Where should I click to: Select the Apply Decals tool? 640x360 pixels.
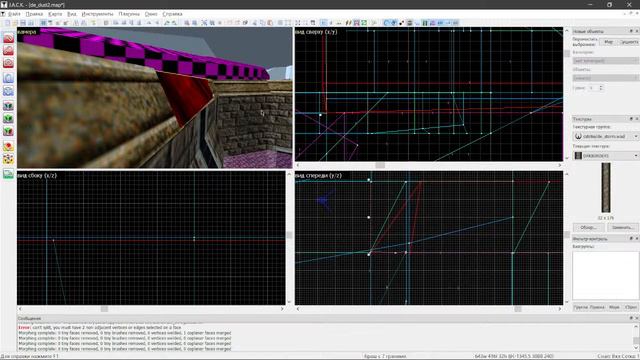click(x=8, y=131)
